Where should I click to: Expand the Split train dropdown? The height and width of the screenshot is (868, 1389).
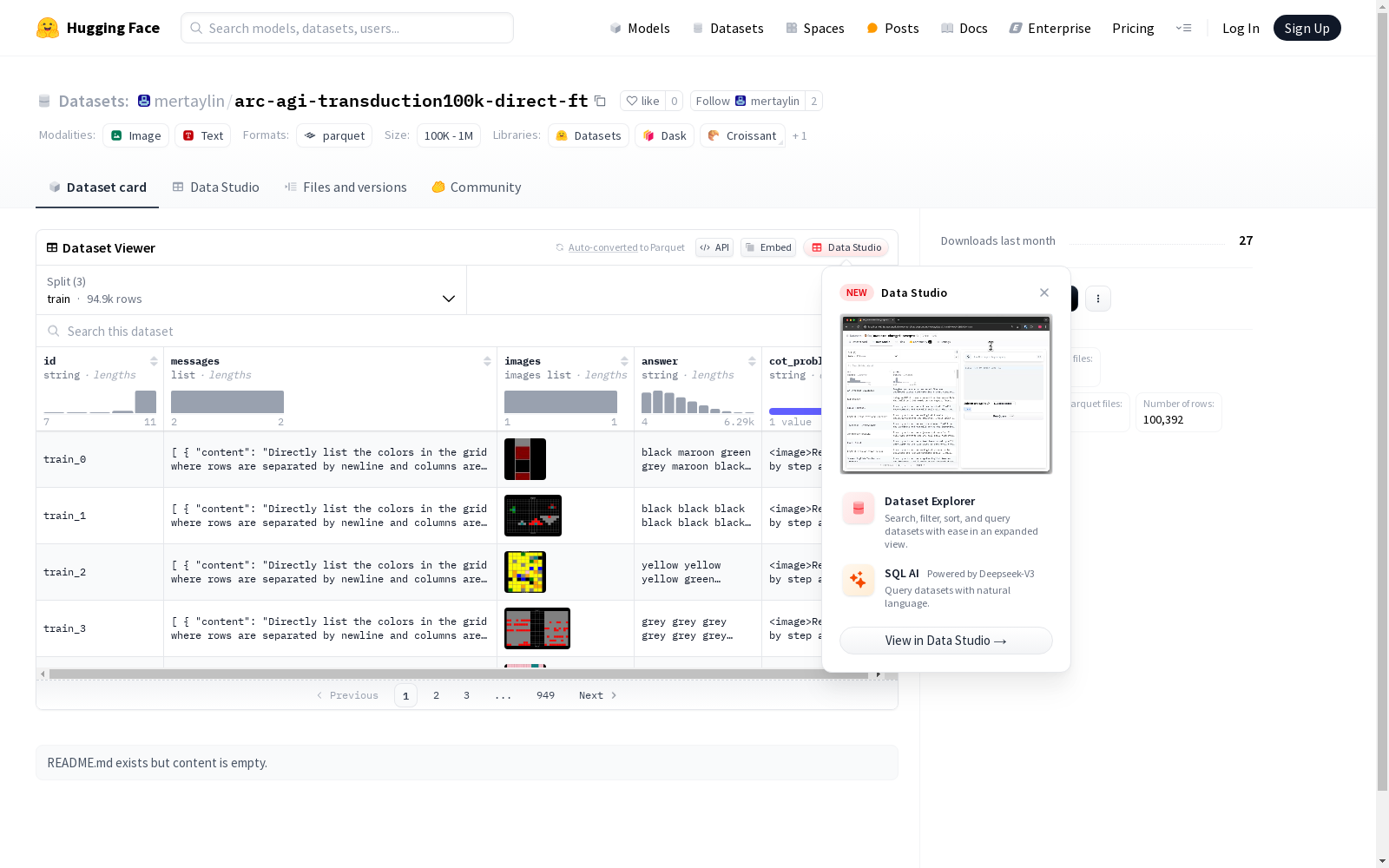click(252, 290)
